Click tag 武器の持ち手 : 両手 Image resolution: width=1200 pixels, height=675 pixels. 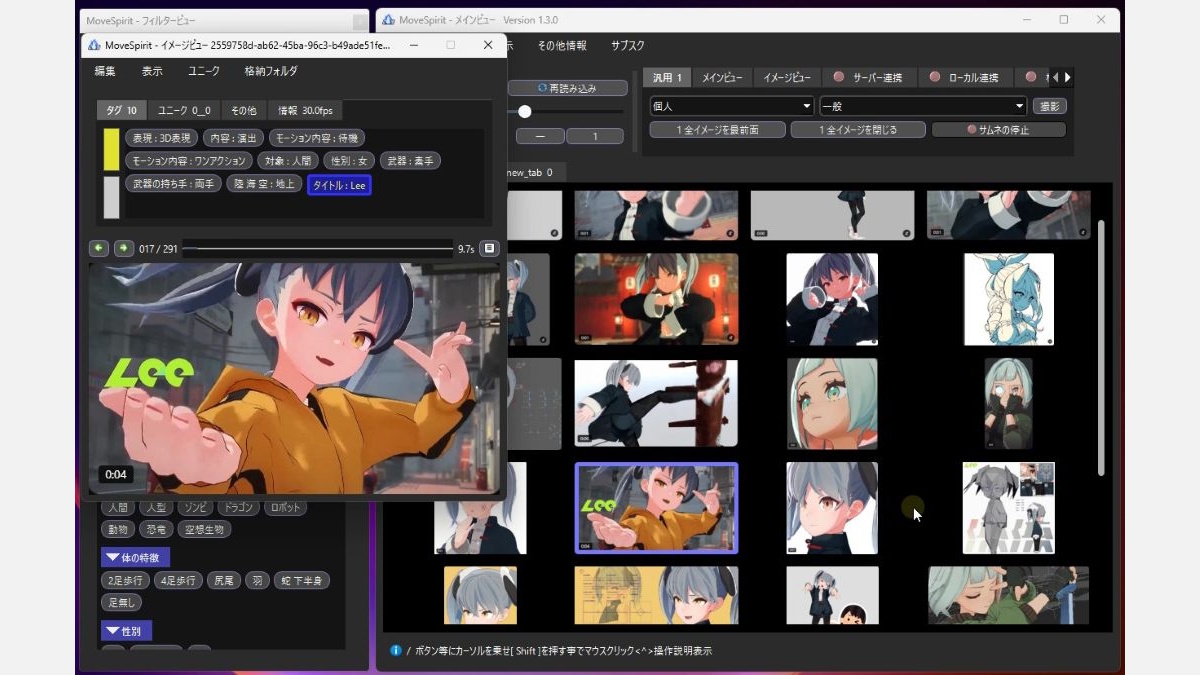(x=173, y=184)
